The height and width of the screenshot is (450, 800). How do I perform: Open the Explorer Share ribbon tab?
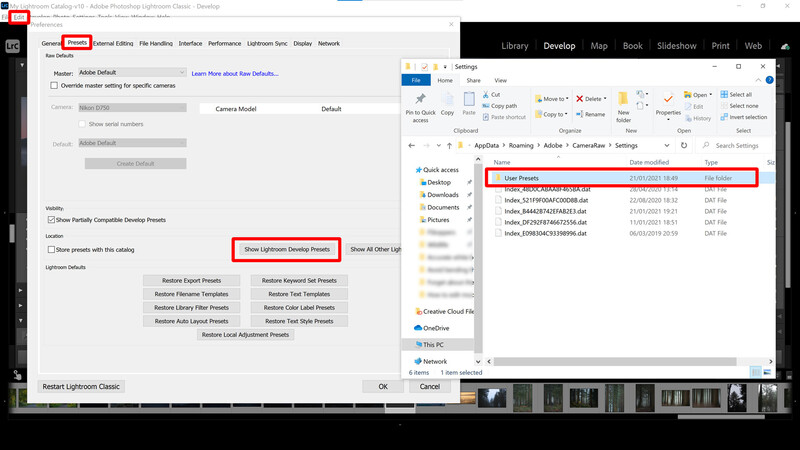point(473,80)
